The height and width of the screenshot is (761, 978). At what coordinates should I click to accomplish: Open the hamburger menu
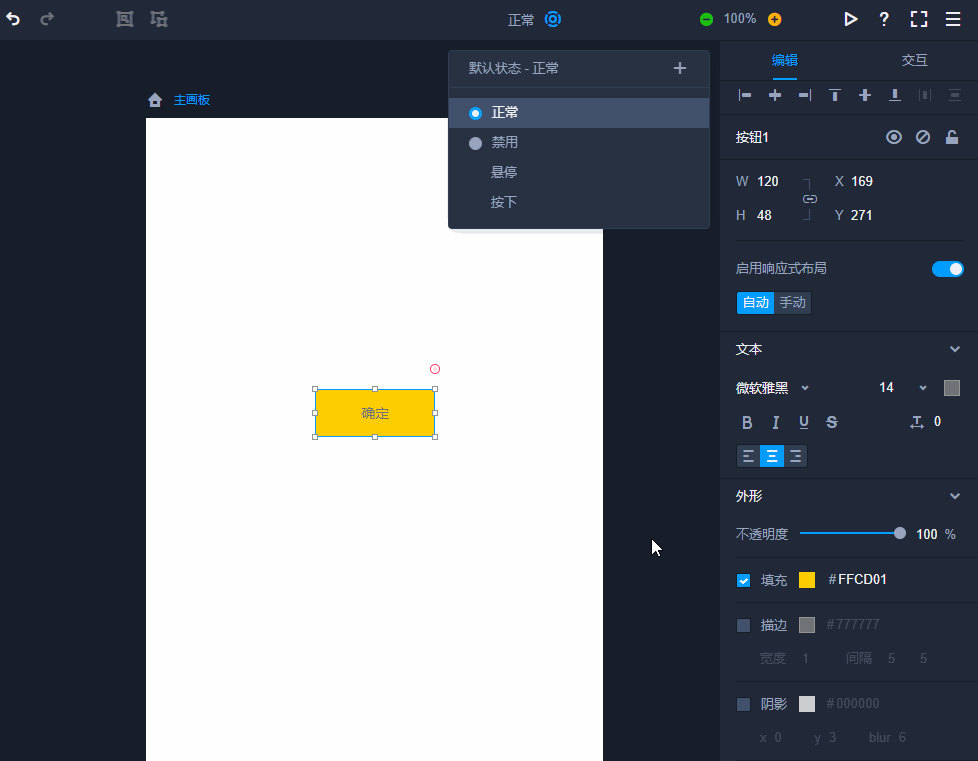point(953,19)
